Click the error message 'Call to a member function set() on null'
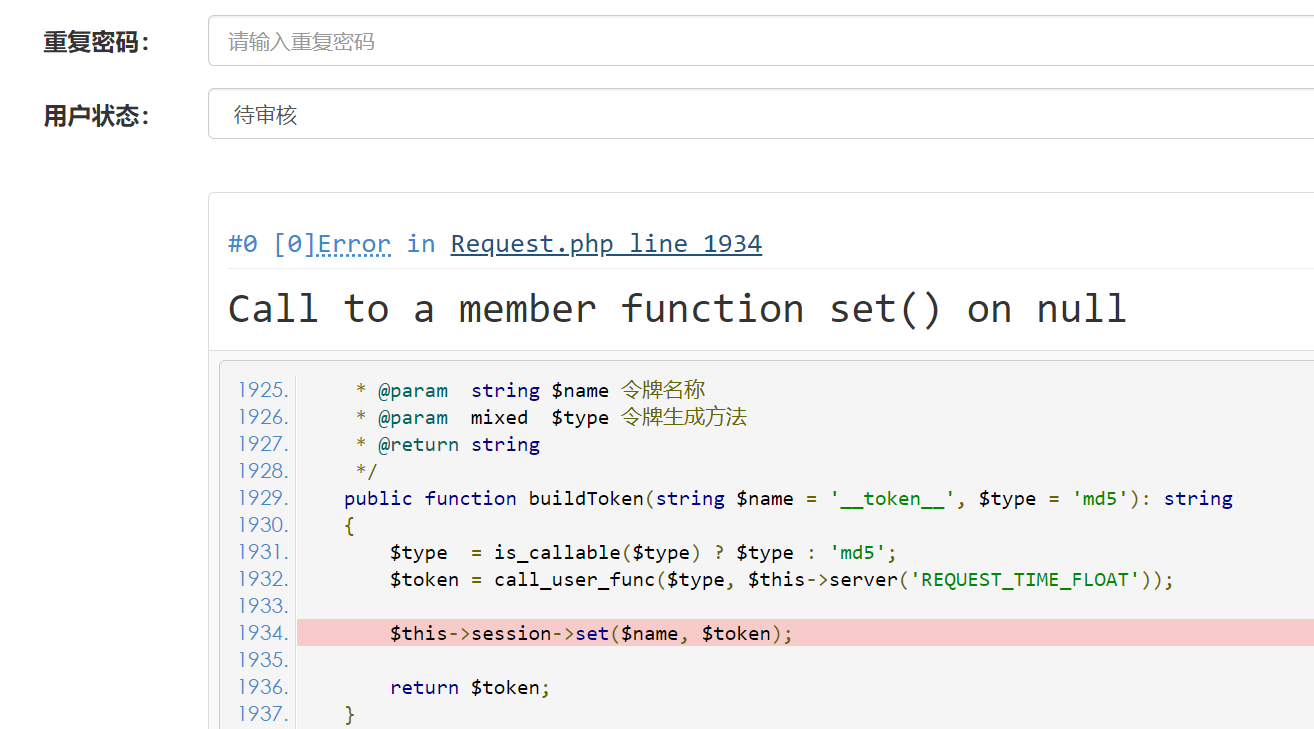Viewport: 1314px width, 729px height. click(677, 309)
